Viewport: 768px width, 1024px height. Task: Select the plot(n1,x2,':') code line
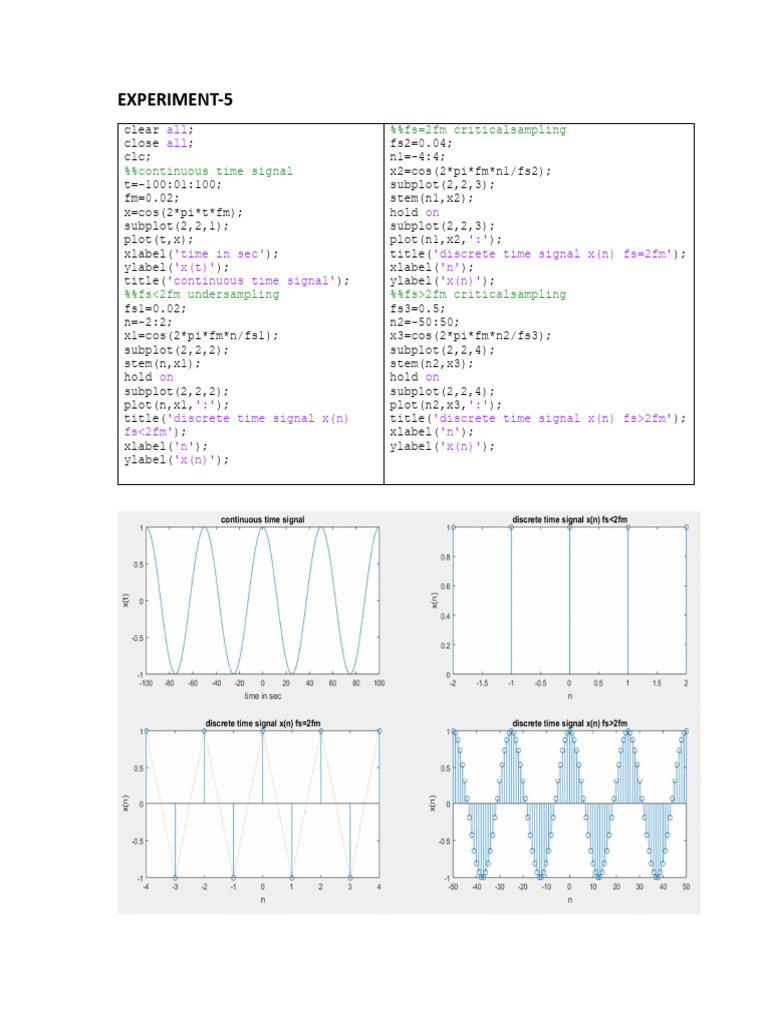pos(446,240)
